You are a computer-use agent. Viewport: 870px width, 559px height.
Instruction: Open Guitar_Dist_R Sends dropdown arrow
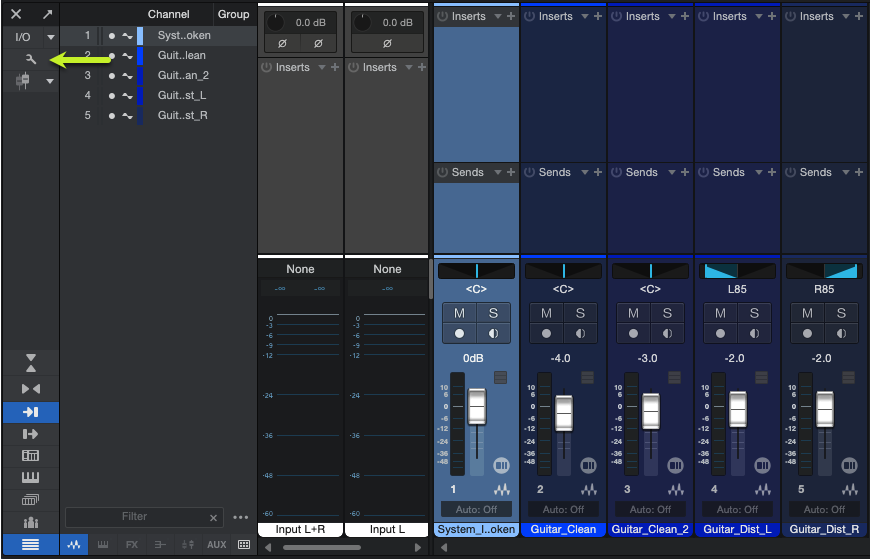point(846,172)
